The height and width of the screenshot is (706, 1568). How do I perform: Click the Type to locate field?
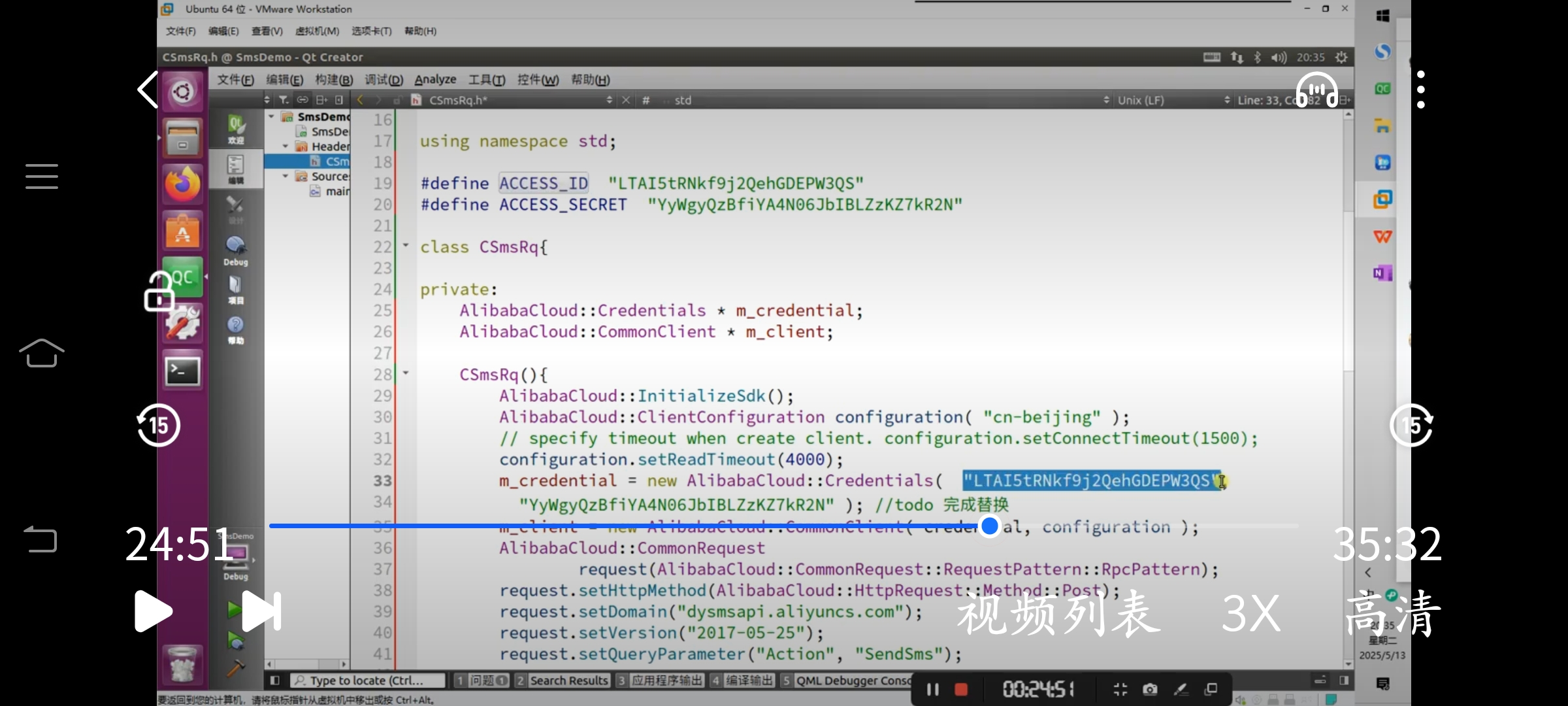(367, 681)
